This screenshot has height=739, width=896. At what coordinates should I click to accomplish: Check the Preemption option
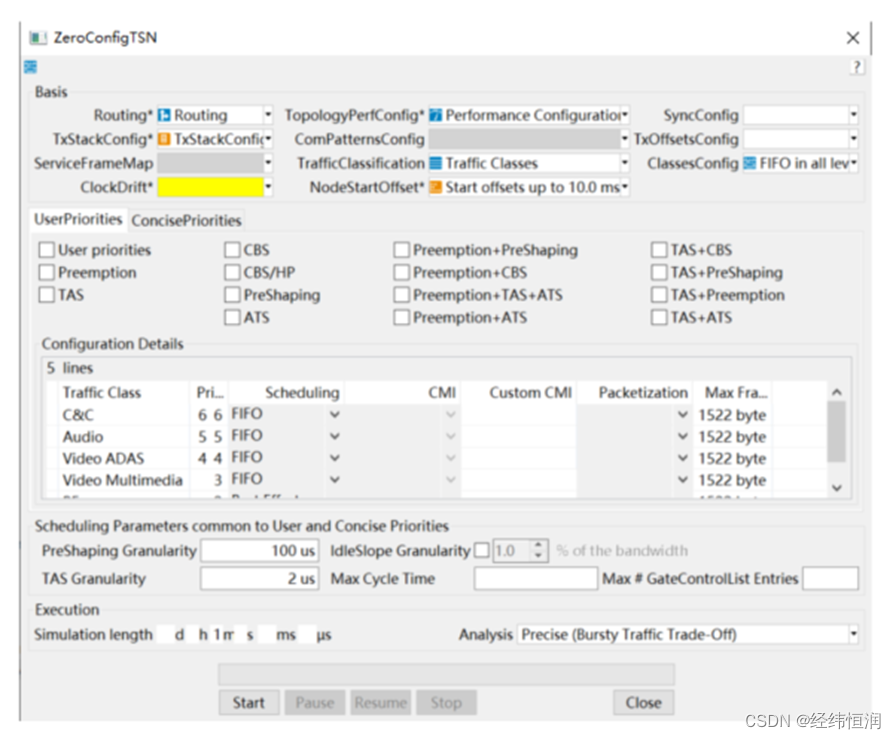47,273
